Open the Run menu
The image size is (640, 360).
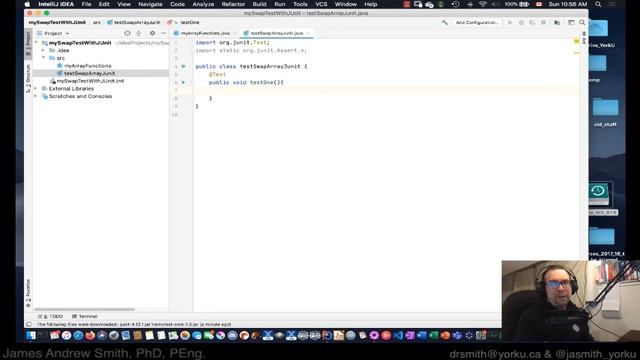point(280,4)
